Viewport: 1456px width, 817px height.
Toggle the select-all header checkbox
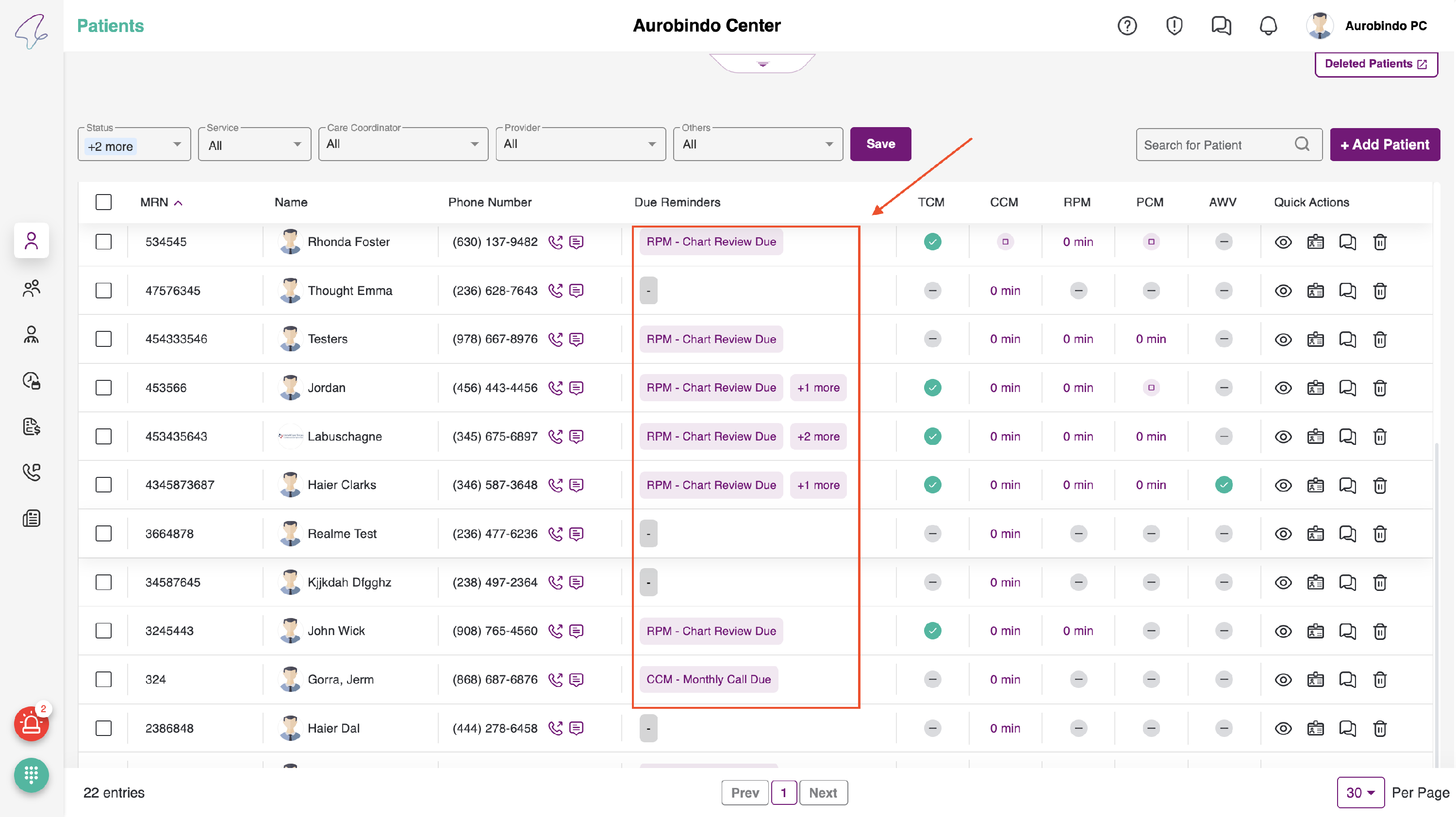click(103, 202)
